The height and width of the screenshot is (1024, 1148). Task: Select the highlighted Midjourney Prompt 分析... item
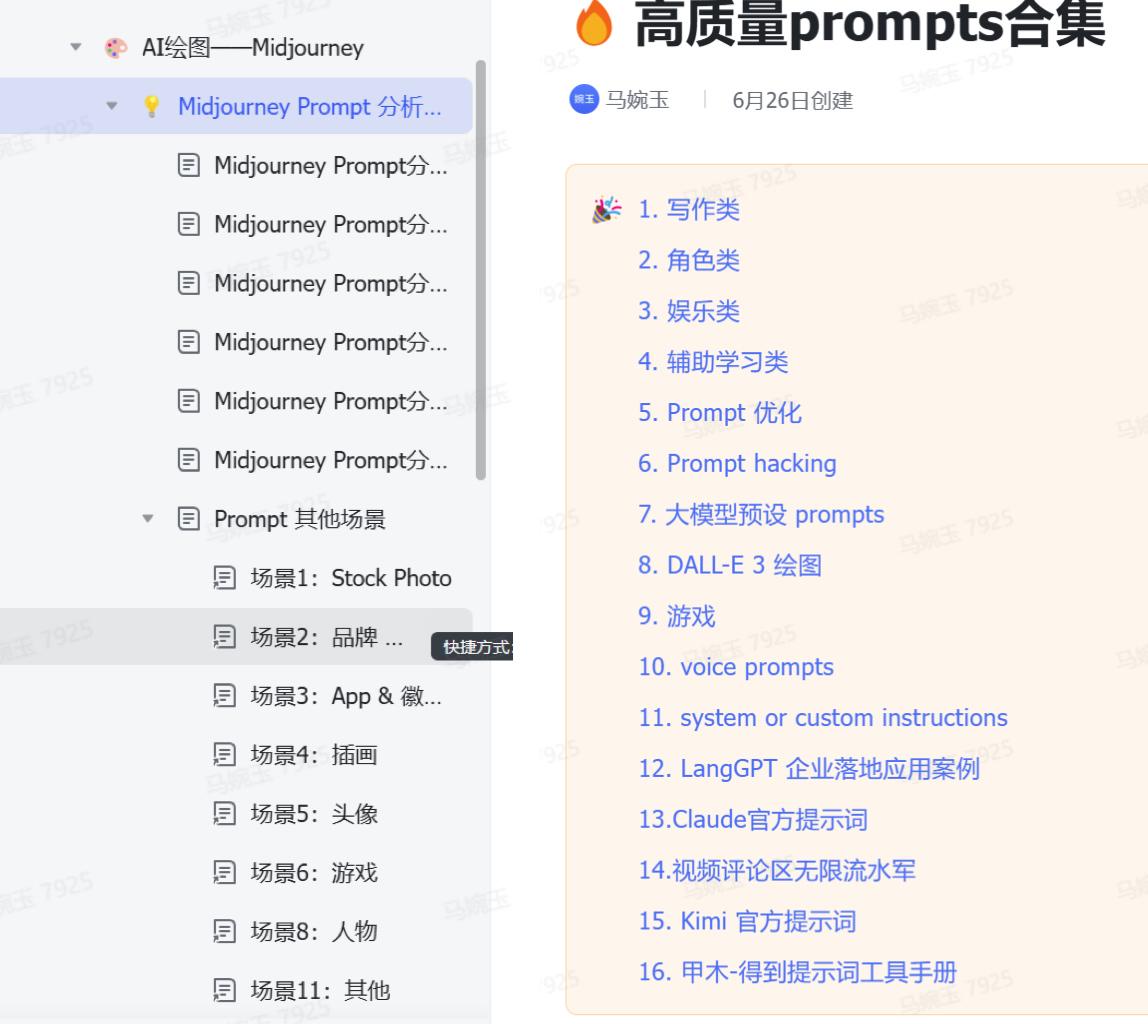click(x=236, y=106)
